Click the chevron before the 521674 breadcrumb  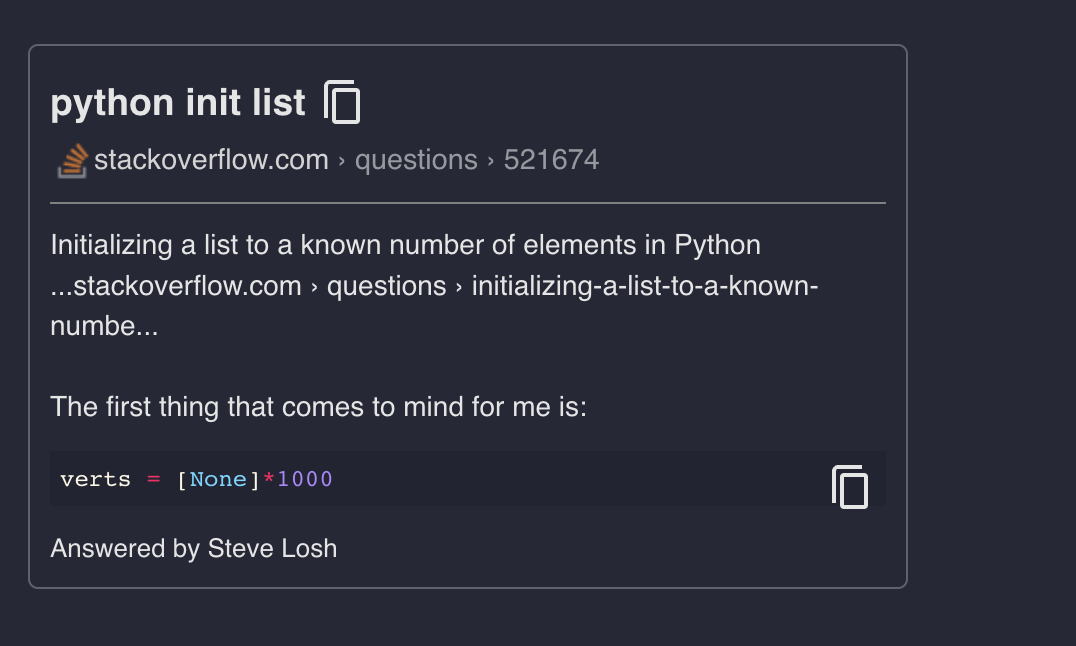491,161
